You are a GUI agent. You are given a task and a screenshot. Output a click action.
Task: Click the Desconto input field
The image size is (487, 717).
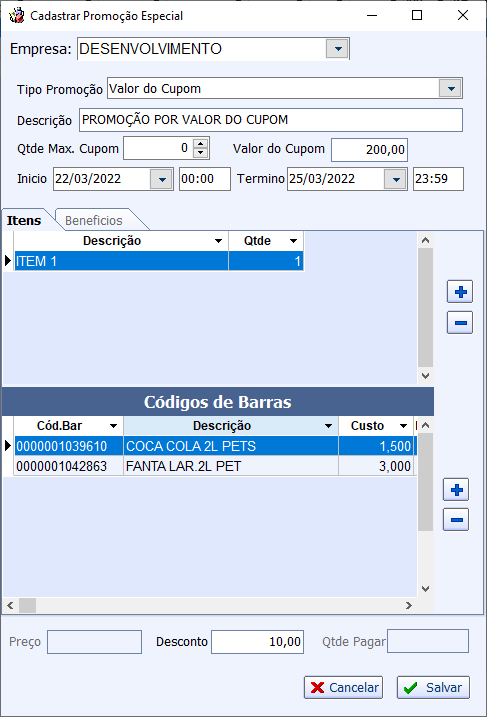point(257,642)
